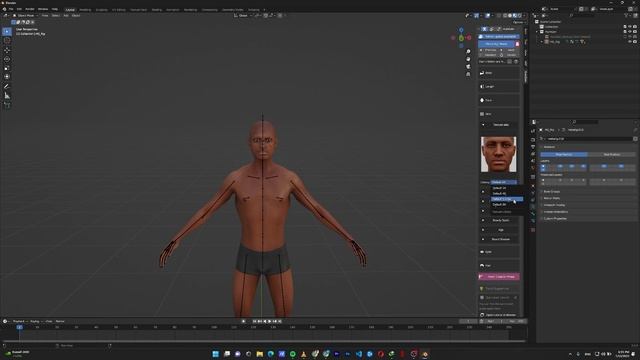The width and height of the screenshot is (640, 360).
Task: Open the timeline Playback menu
Action: tap(18, 321)
